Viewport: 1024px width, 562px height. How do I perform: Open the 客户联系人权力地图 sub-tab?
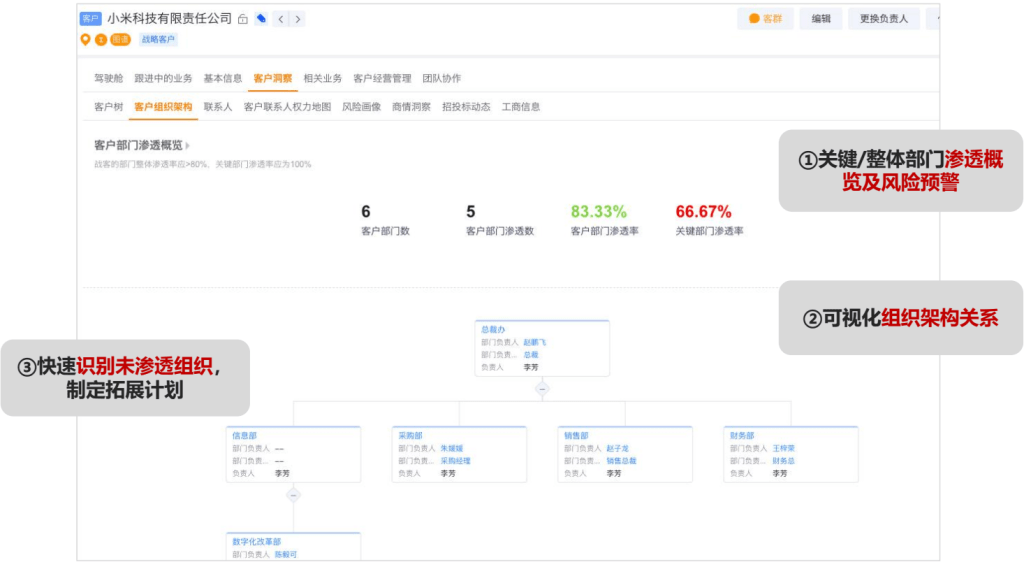pos(287,107)
